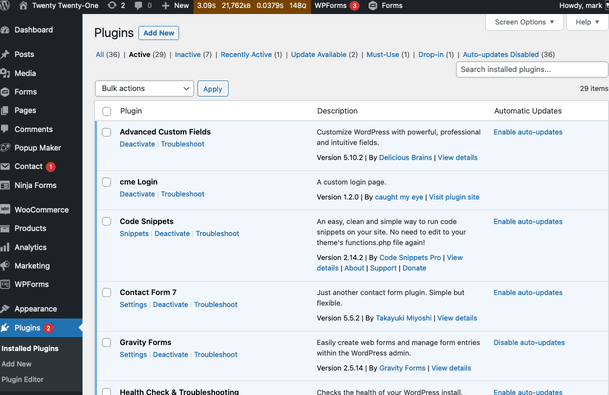Click the Marketing megaphone icon
Screen dimensions: 609x395
pyautogui.click(x=5, y=266)
